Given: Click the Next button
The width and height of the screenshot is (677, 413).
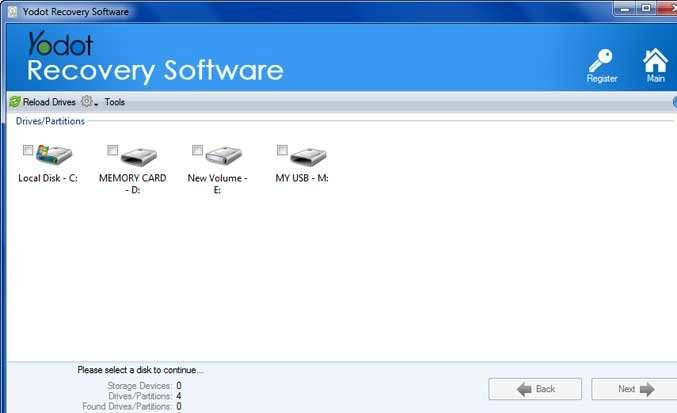Looking at the screenshot, I should click(x=634, y=389).
